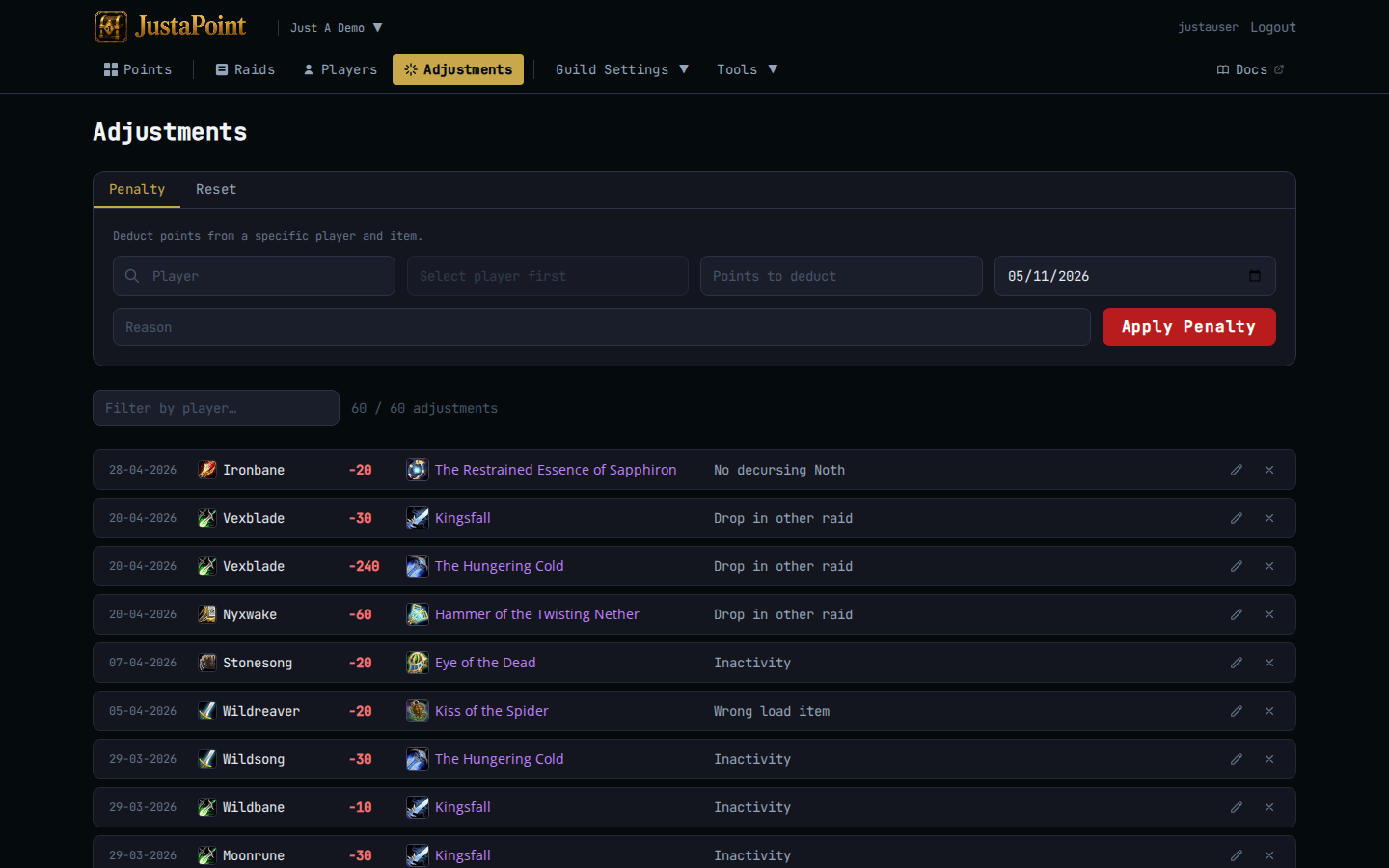This screenshot has width=1389, height=868.
Task: Expand the Tools menu
Action: coord(747,69)
